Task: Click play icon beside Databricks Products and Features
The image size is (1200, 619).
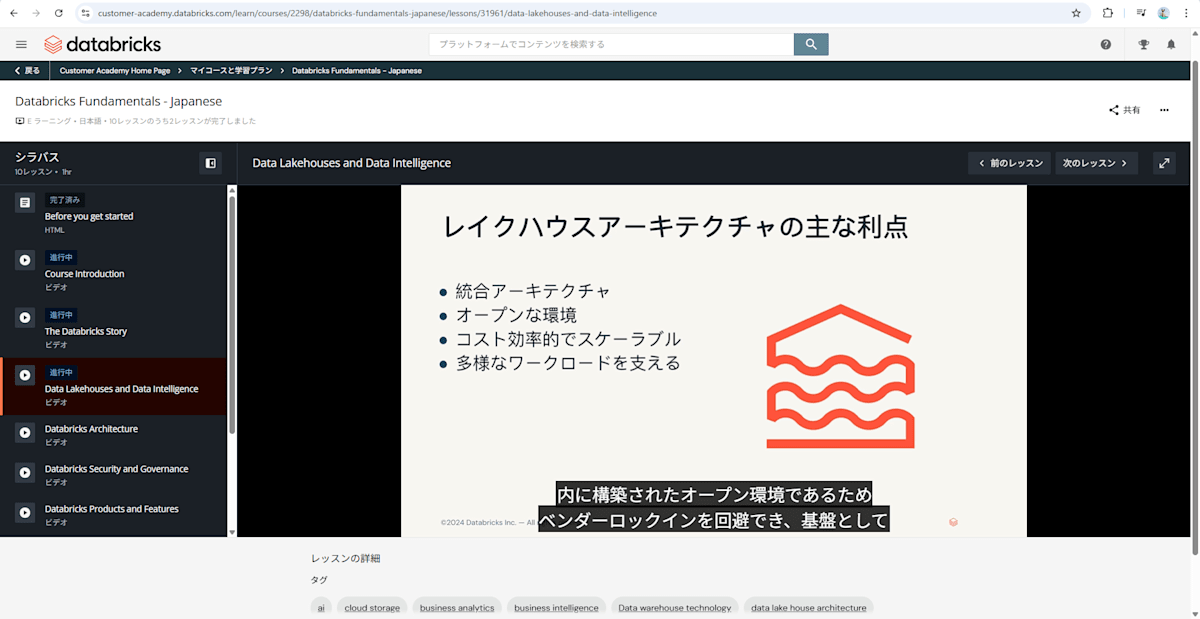Action: coord(25,512)
